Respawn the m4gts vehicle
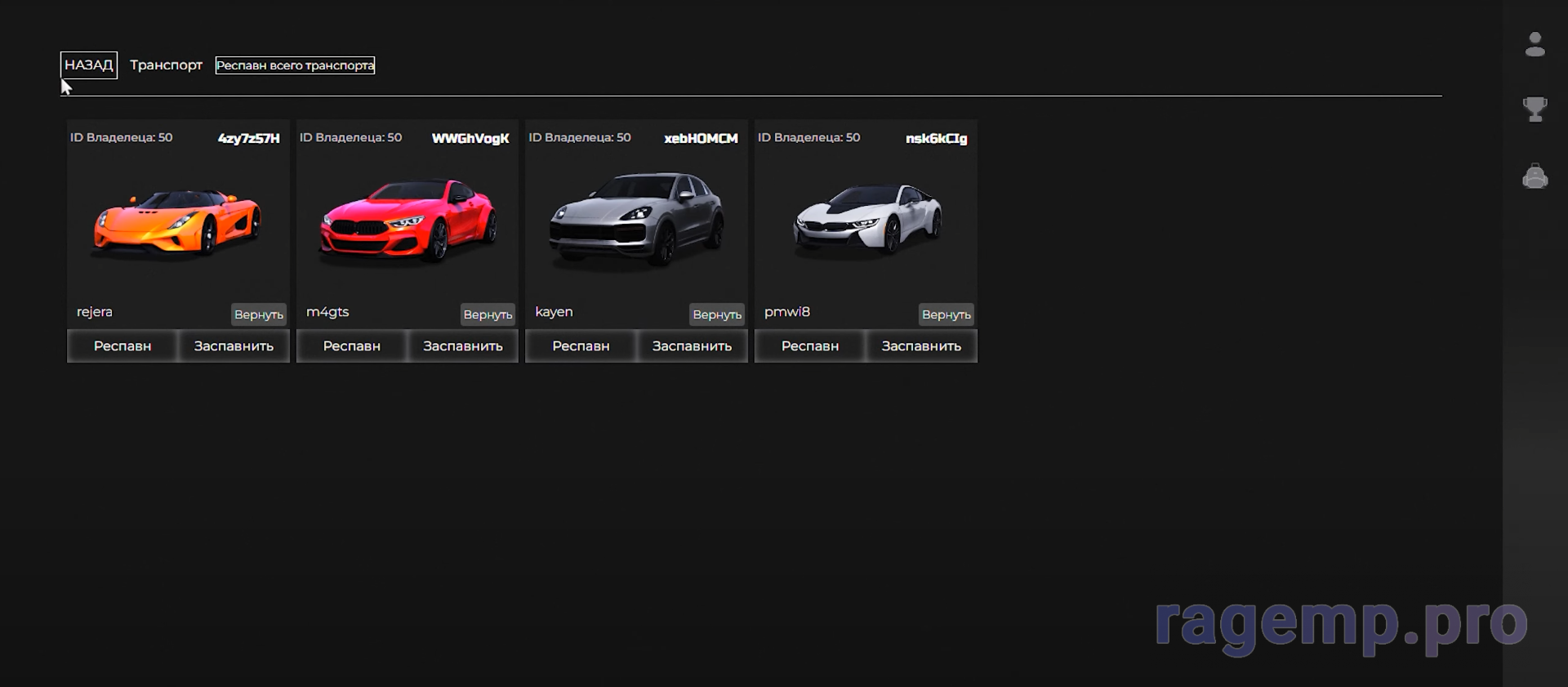Screen dimensions: 1568x687 [x=352, y=346]
